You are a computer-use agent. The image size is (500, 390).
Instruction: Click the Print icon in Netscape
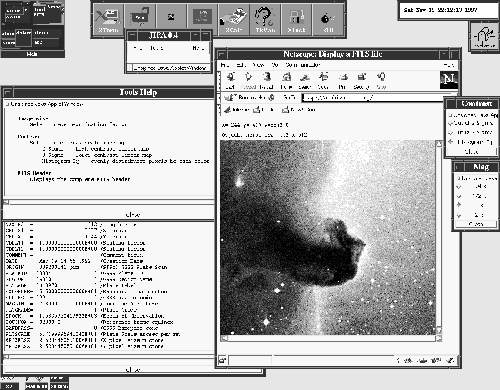[x=342, y=81]
